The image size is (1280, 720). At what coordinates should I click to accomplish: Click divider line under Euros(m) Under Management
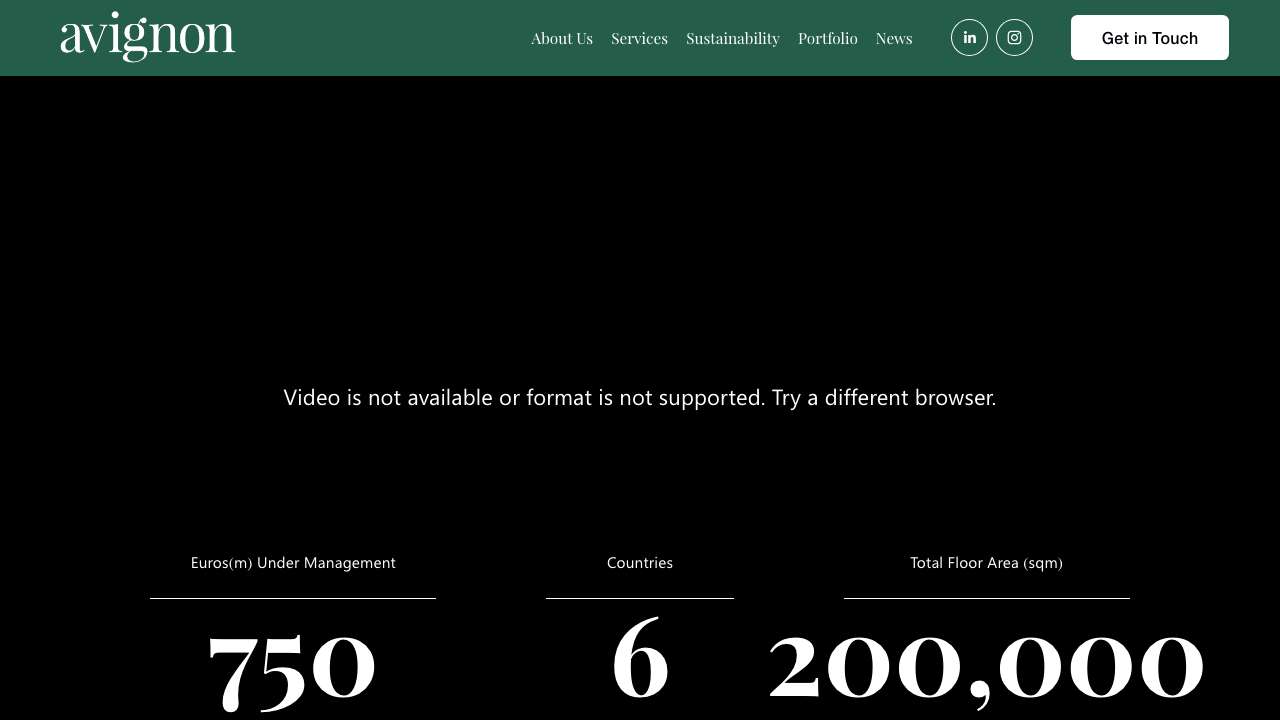click(x=293, y=598)
